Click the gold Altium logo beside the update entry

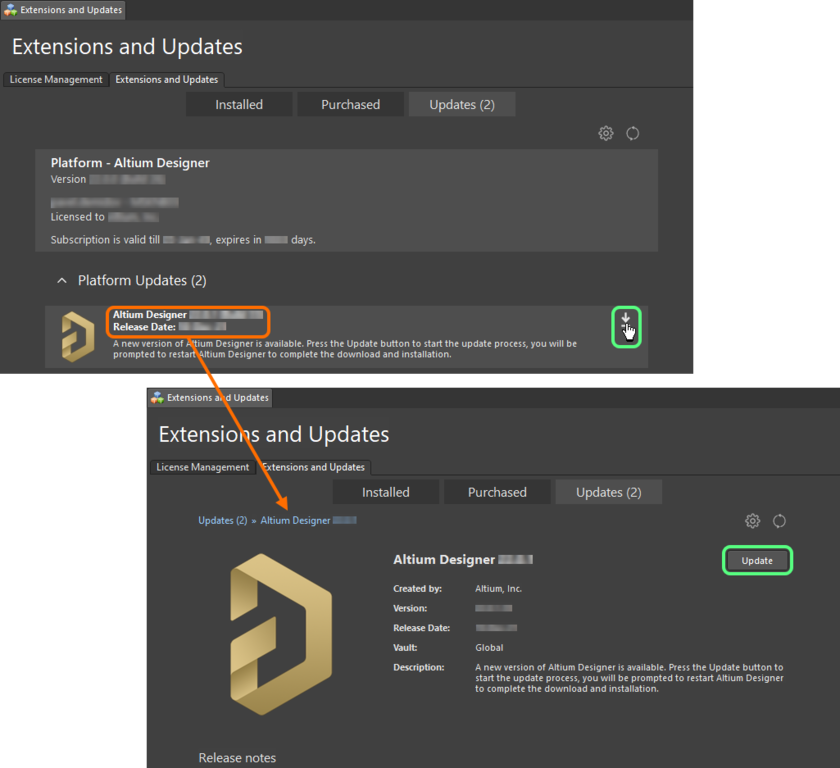[x=74, y=336]
